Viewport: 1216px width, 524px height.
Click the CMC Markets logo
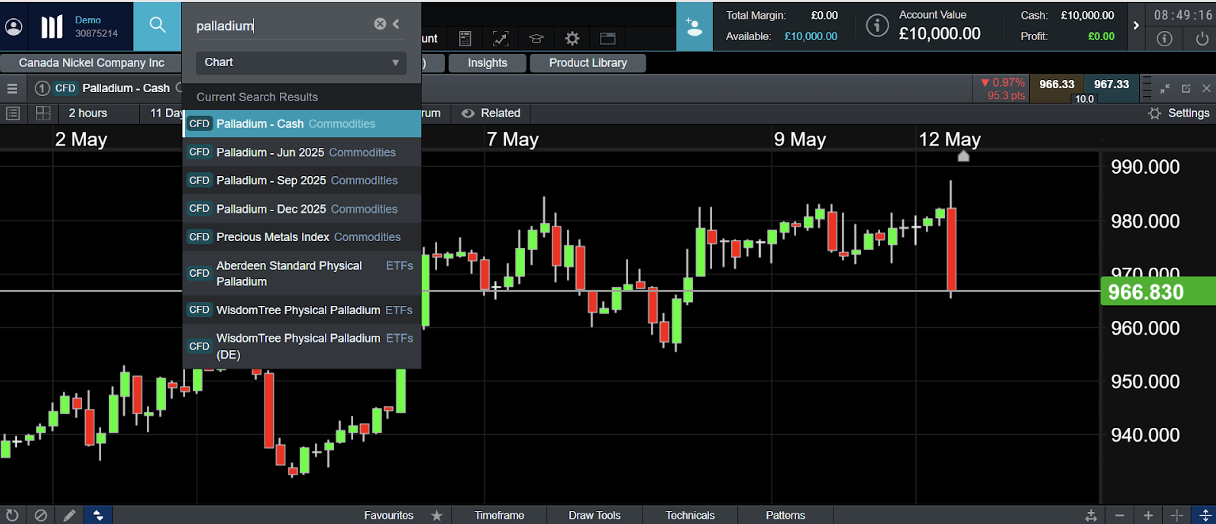[52, 27]
